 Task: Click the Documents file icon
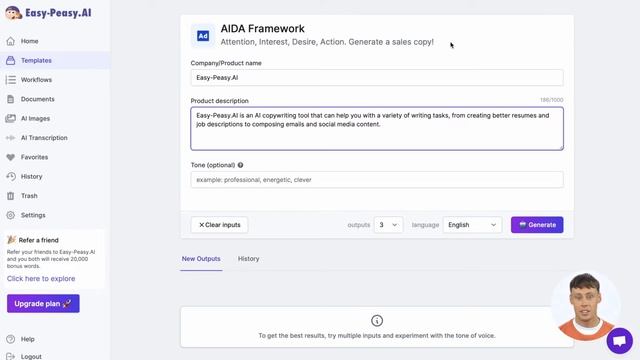pos(11,99)
